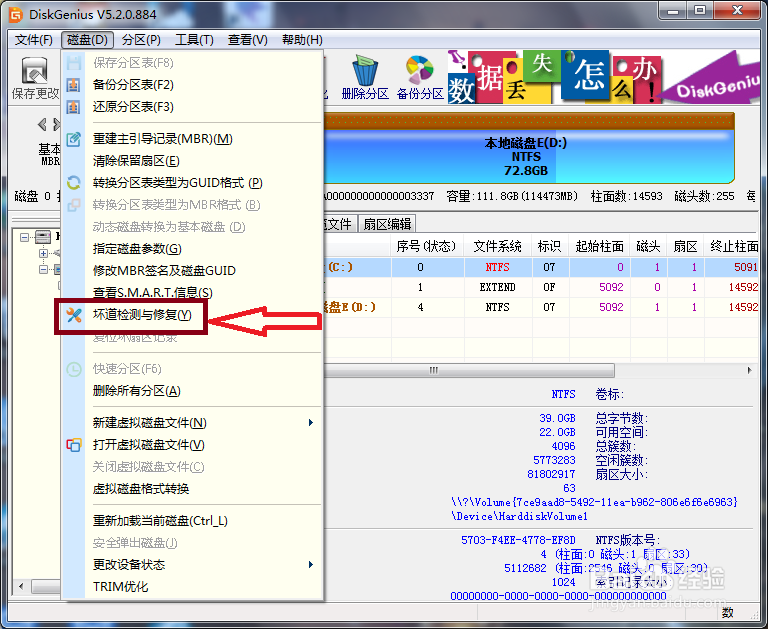Click the 标识 column header

(550, 246)
